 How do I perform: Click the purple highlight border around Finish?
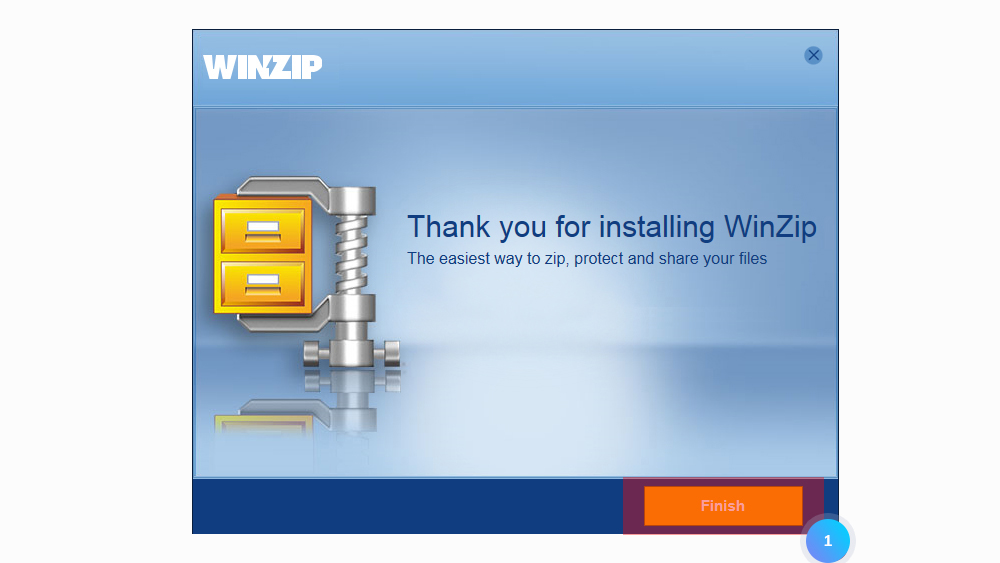723,481
